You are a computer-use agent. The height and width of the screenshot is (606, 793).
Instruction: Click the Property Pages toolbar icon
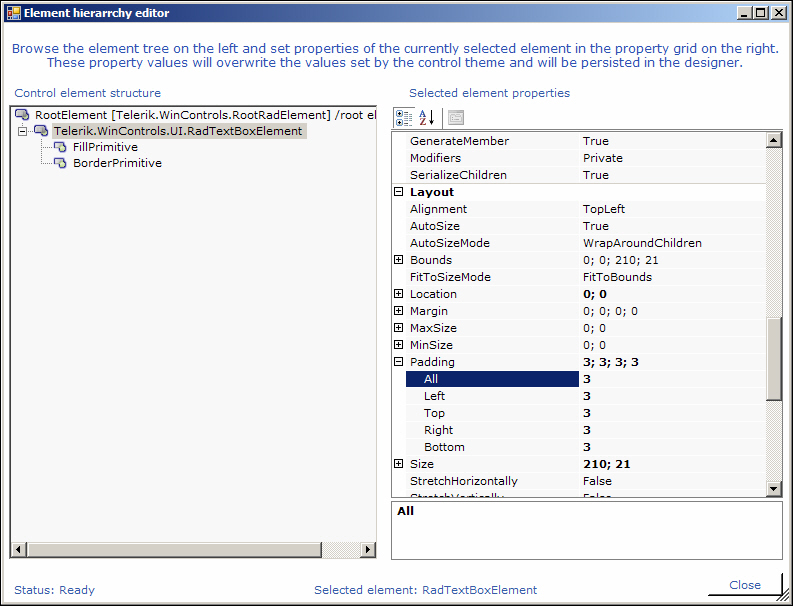coord(456,117)
